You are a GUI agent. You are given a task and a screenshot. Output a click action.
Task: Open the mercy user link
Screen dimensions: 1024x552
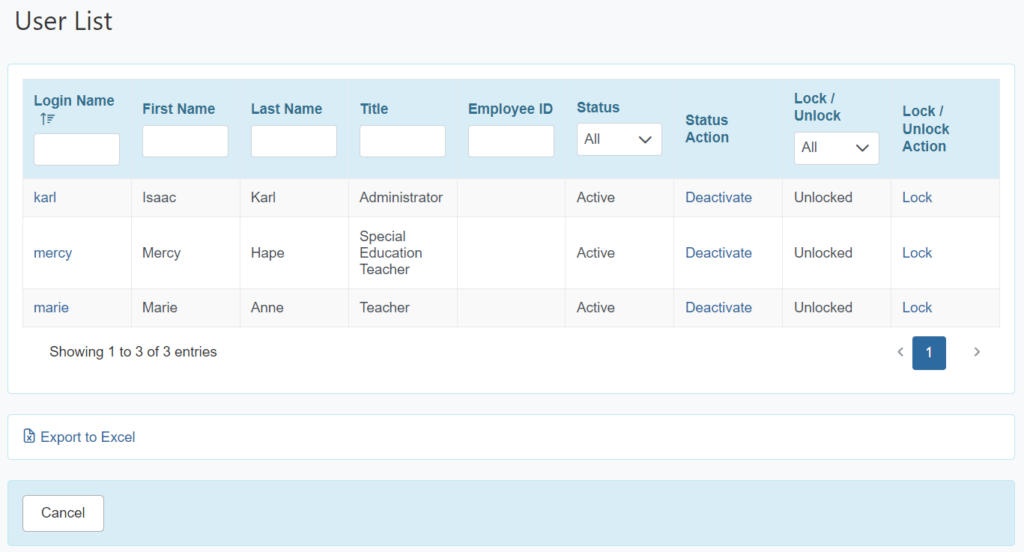coord(53,253)
